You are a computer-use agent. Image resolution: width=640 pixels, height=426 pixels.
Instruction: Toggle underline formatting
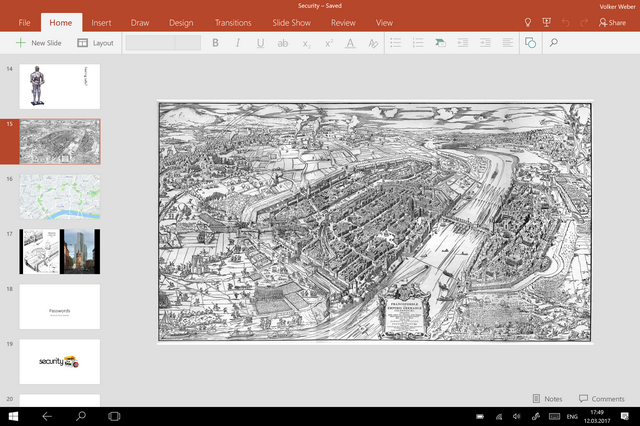point(261,43)
